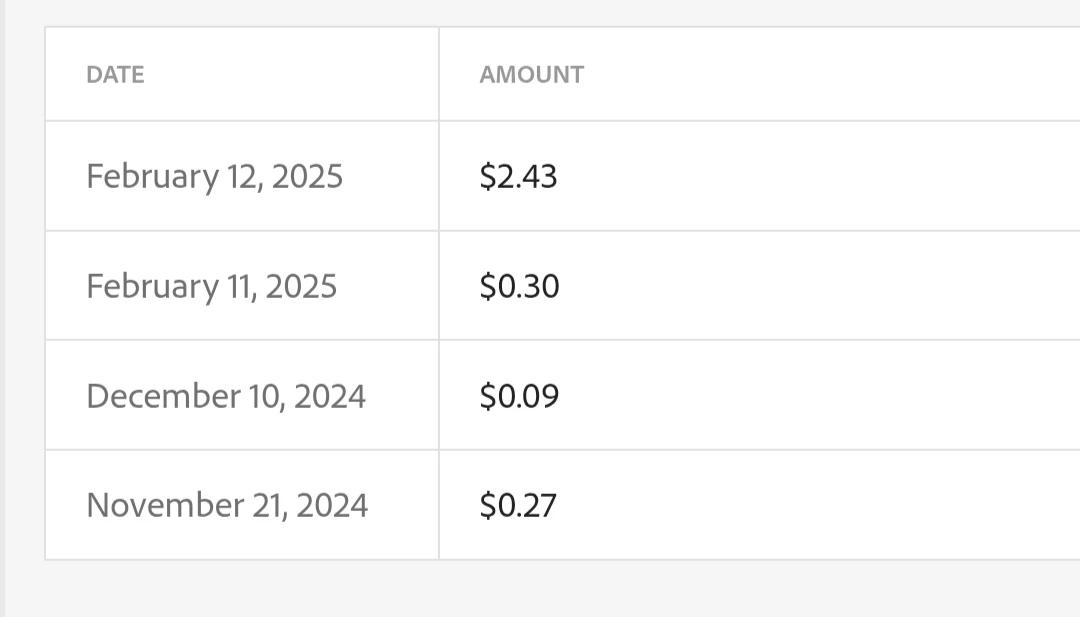Viewport: 1080px width, 617px height.
Task: Click blank space right of $0.27
Action: [820, 505]
